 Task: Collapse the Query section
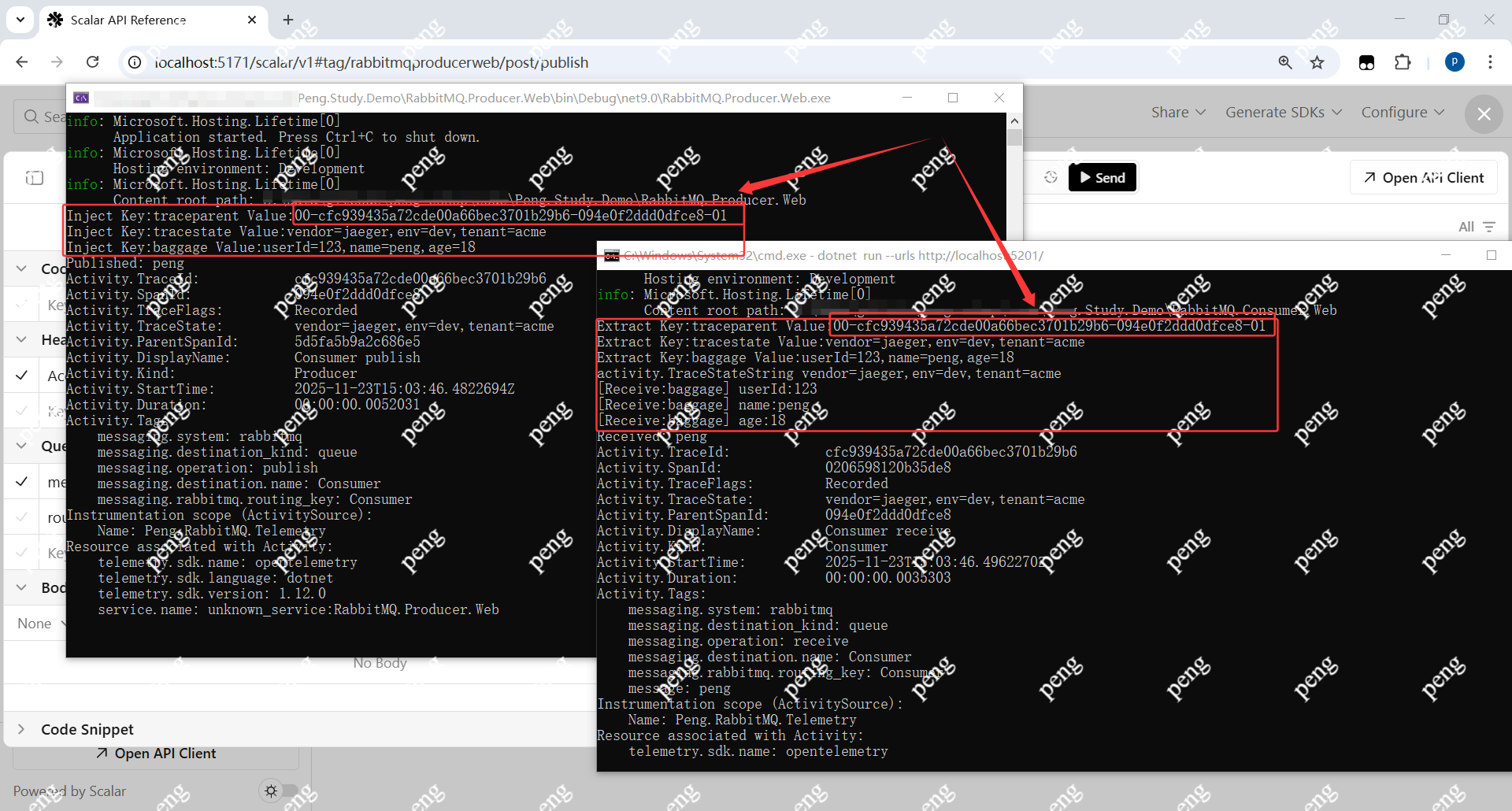21,446
